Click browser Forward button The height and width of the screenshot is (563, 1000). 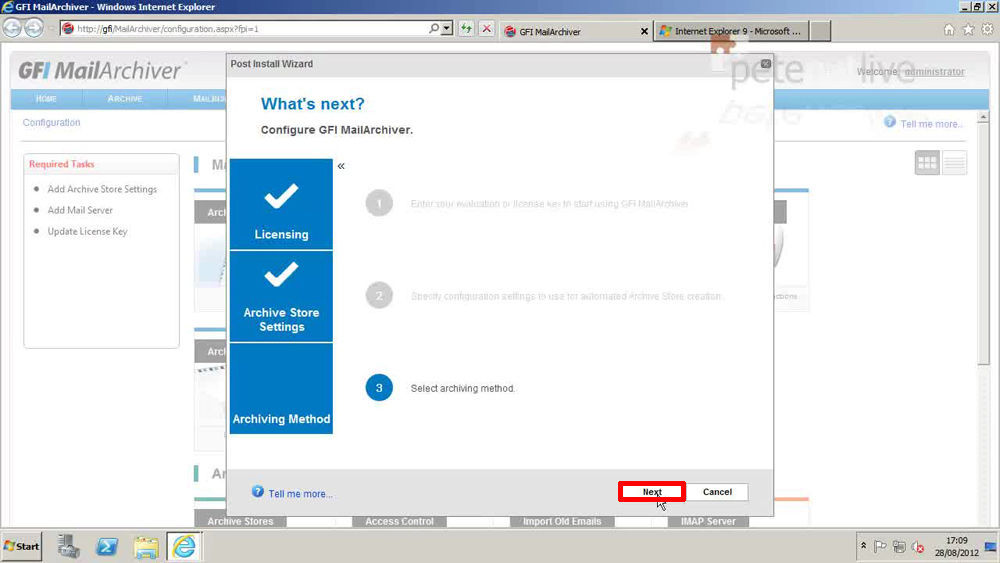34,28
